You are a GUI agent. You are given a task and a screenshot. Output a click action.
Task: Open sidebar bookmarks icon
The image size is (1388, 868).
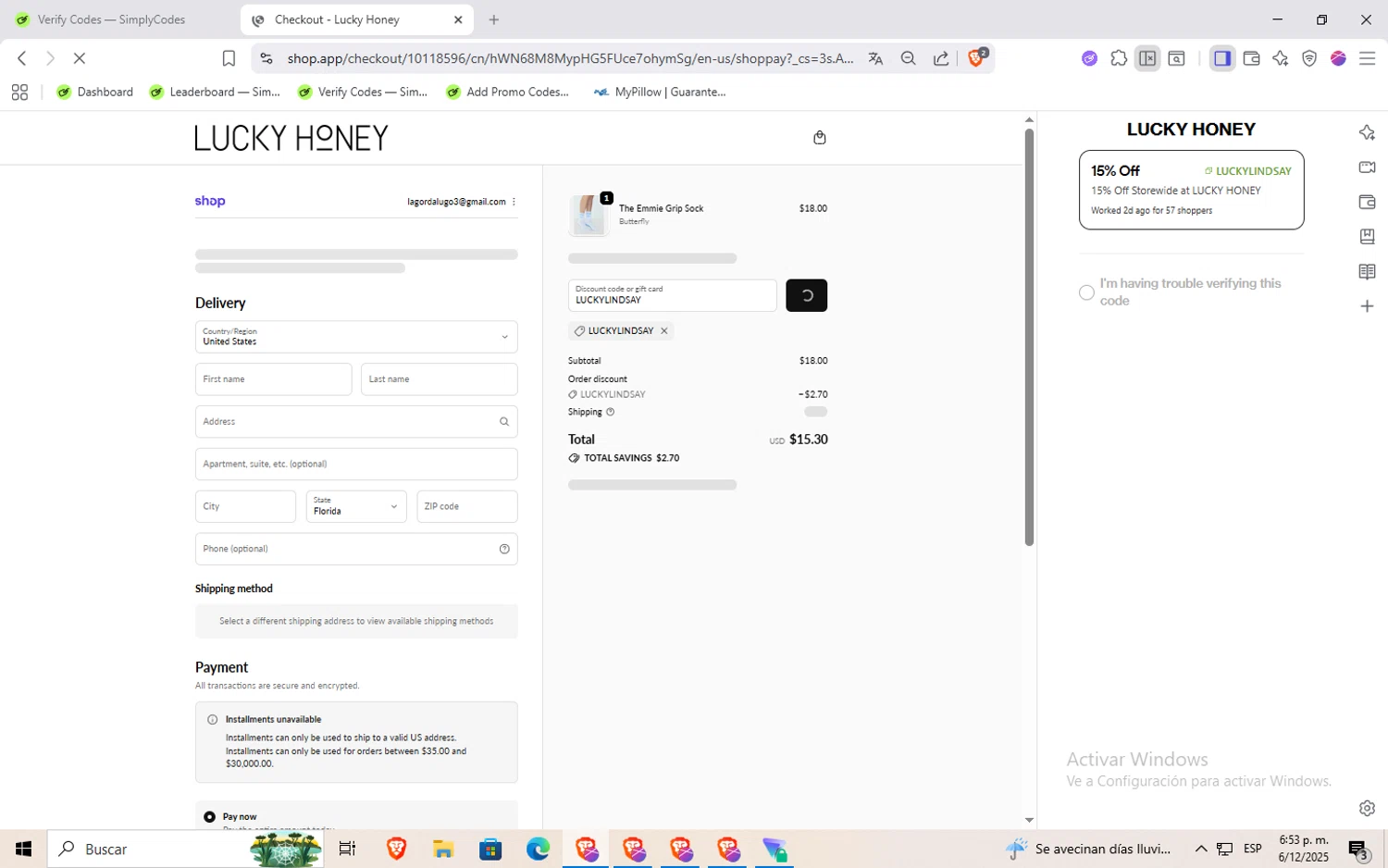pyautogui.click(x=1367, y=237)
